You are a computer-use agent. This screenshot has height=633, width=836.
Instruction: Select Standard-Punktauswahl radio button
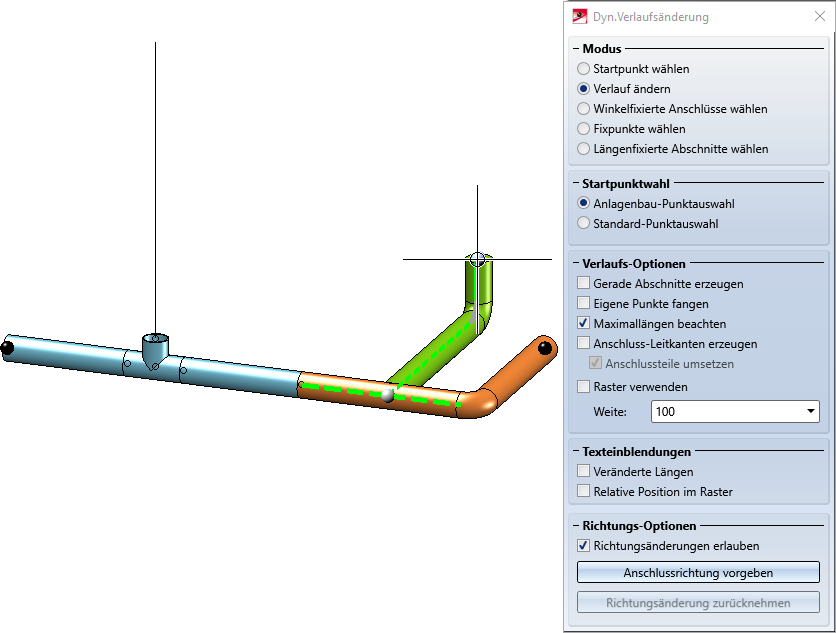click(583, 223)
